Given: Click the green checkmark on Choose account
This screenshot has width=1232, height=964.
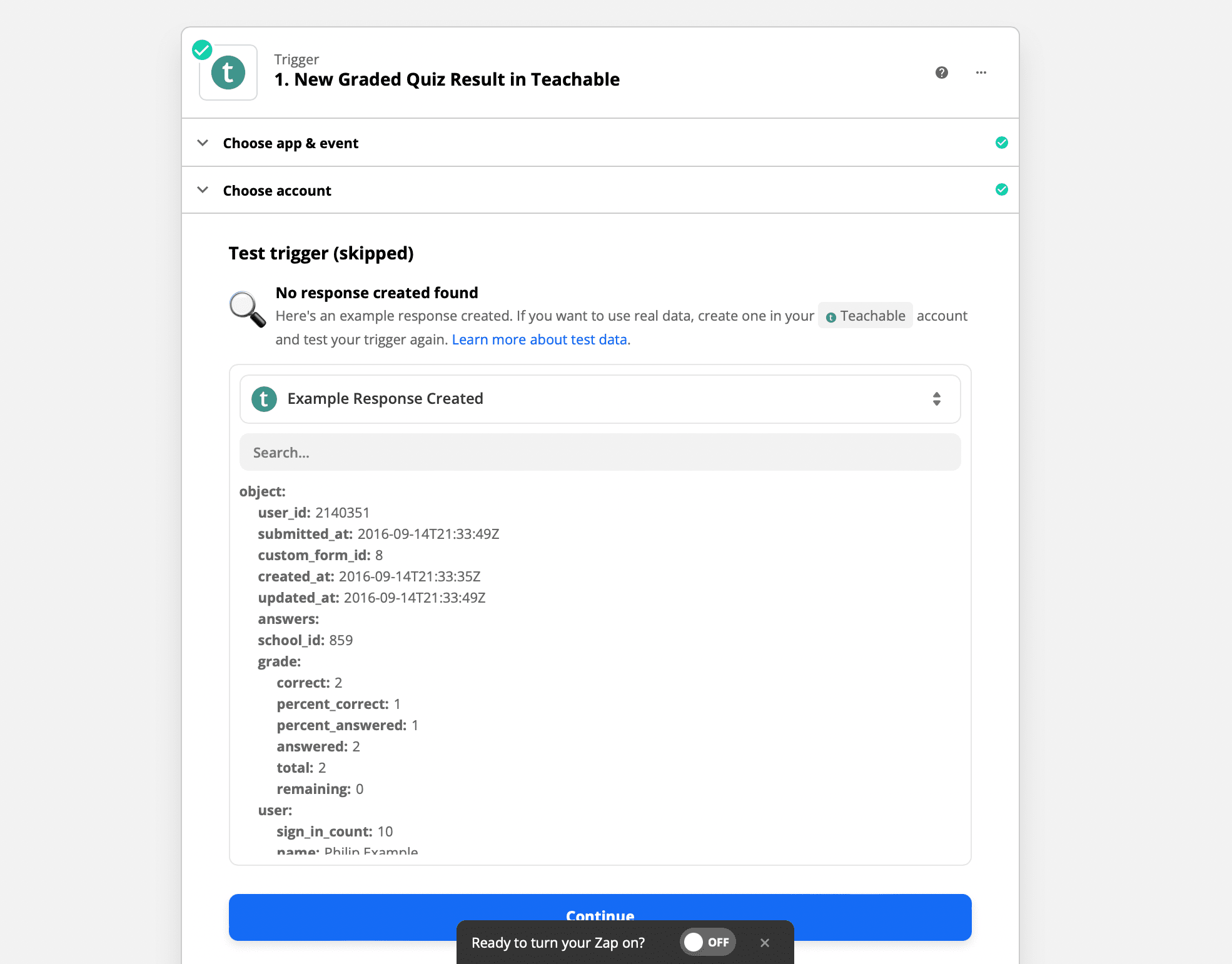Looking at the screenshot, I should (x=1002, y=189).
